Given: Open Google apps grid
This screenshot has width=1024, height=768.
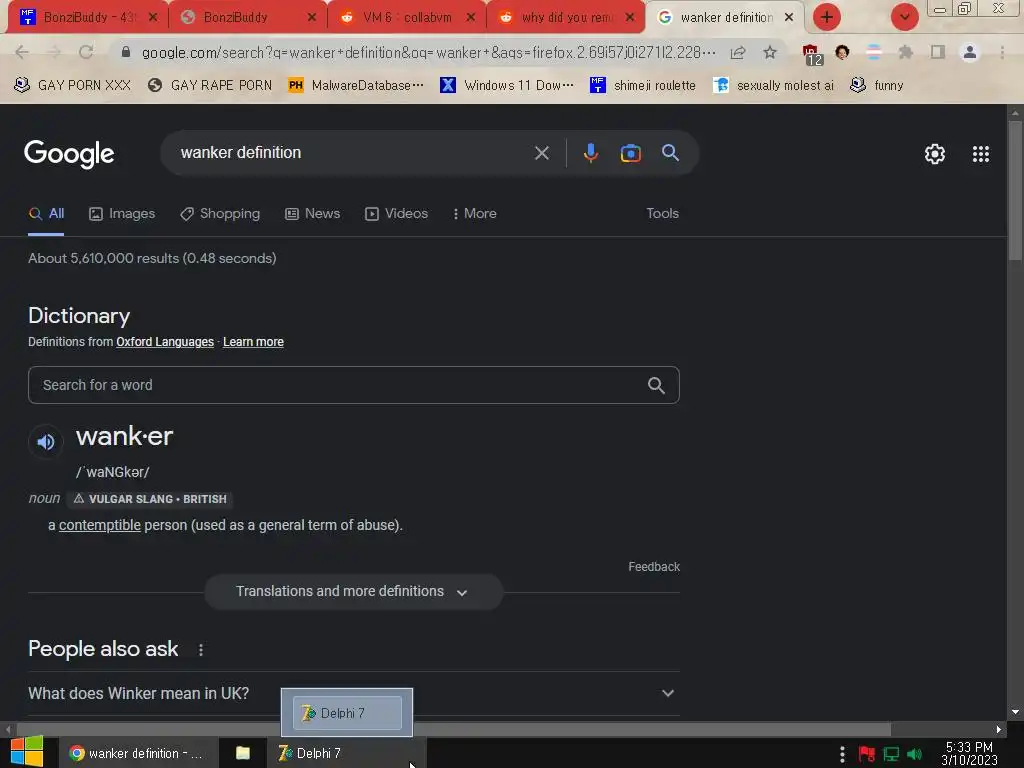Looking at the screenshot, I should point(980,154).
